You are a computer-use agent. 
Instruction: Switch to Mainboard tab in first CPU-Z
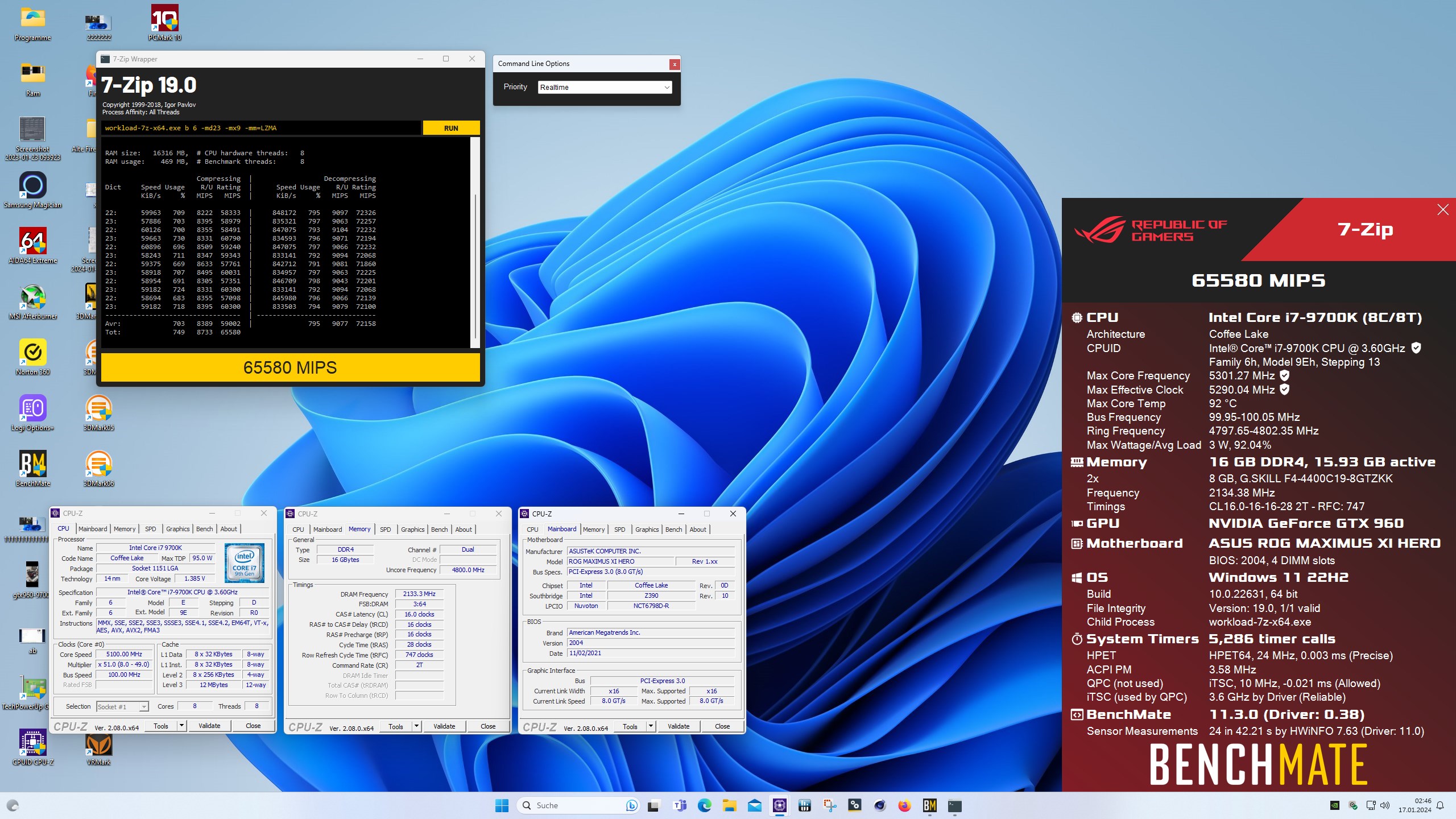tap(92, 529)
